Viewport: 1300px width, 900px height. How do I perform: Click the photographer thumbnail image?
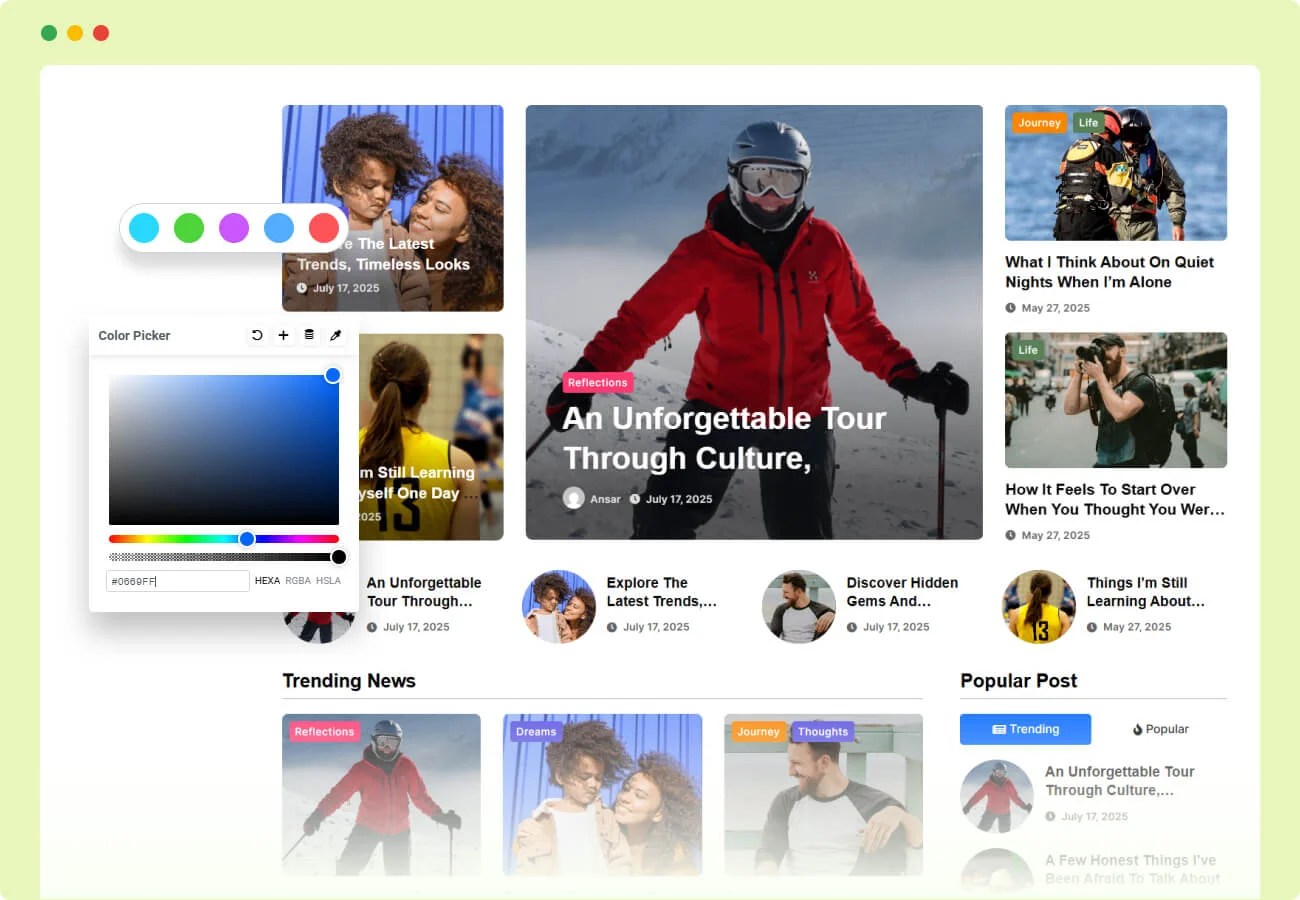point(1116,400)
